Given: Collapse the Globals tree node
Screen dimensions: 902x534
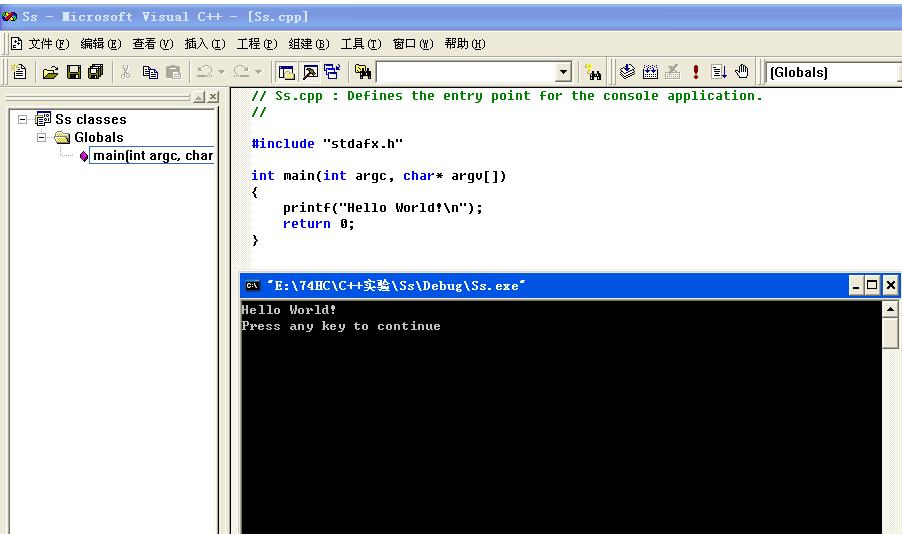Looking at the screenshot, I should click(41, 138).
